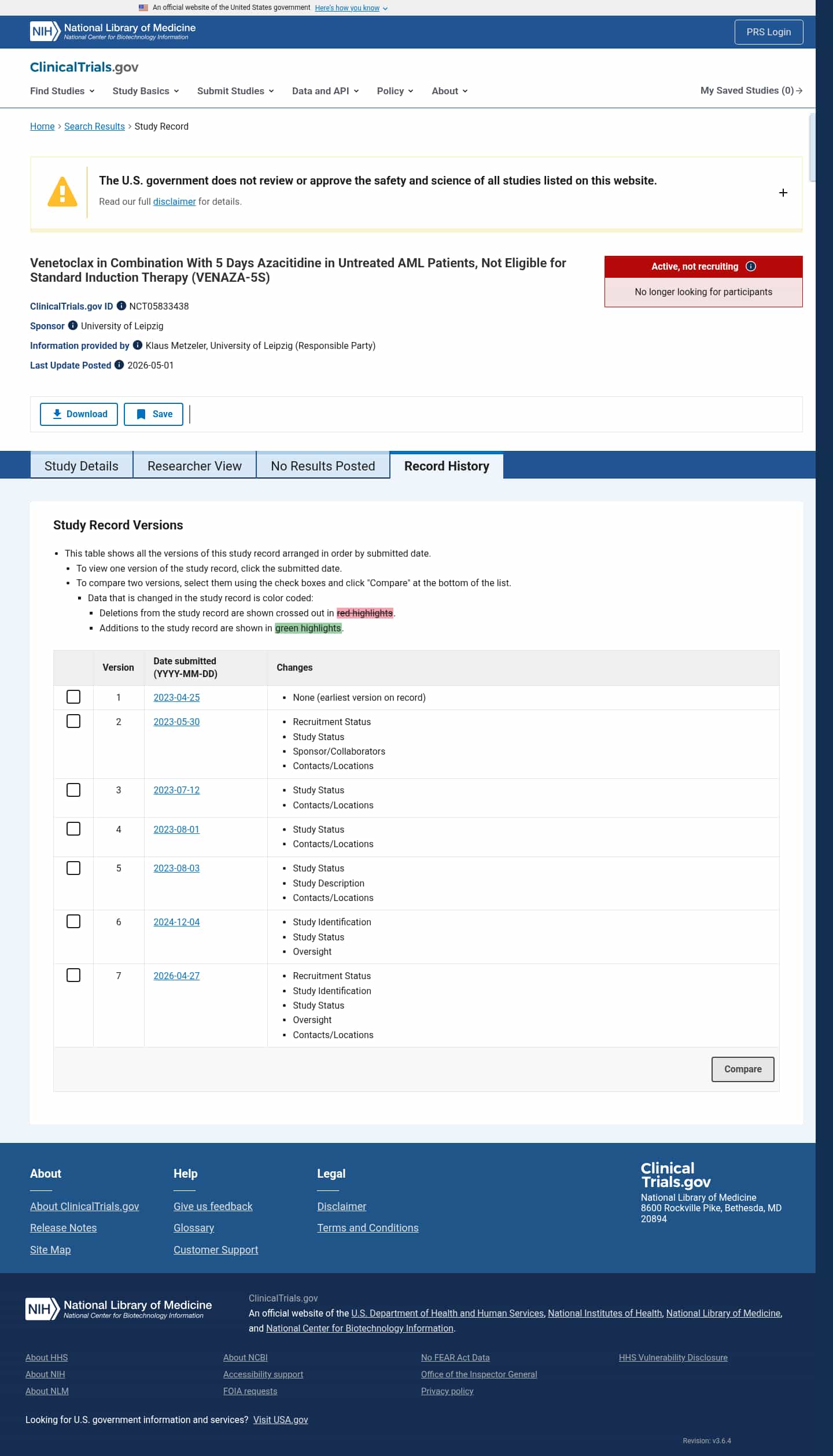This screenshot has height=1456, width=833.
Task: Open the Researcher View tab
Action: coord(194,466)
